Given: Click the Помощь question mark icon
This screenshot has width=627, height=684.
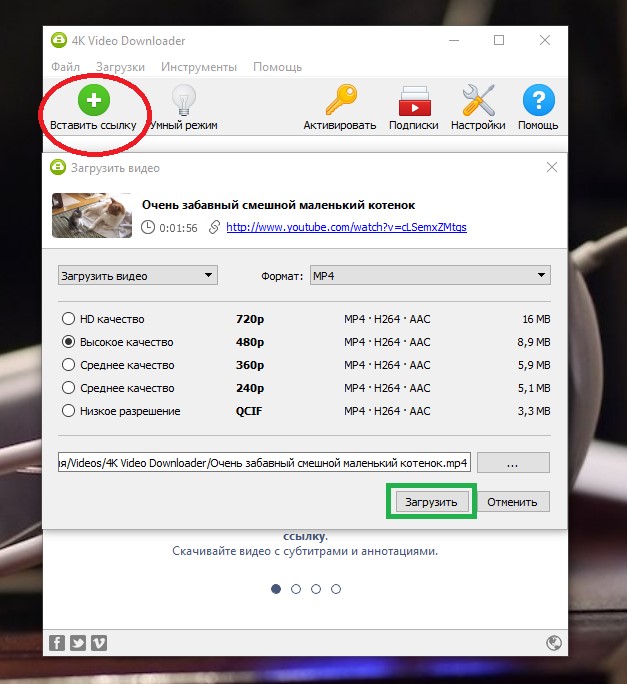Looking at the screenshot, I should (538, 101).
